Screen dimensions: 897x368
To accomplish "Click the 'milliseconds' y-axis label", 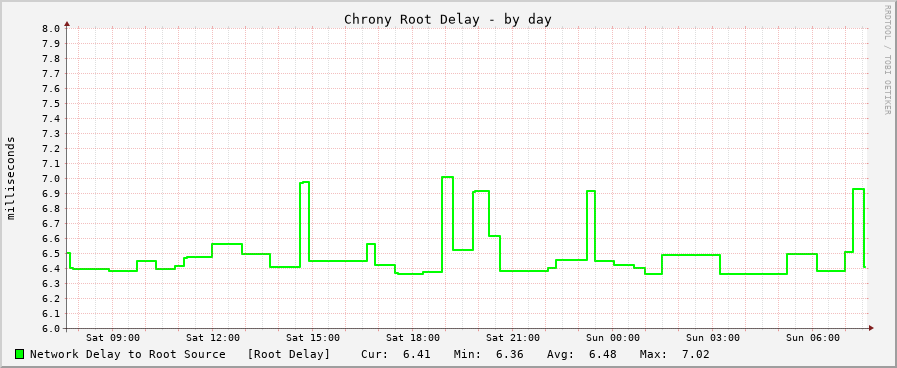I will (11, 178).
